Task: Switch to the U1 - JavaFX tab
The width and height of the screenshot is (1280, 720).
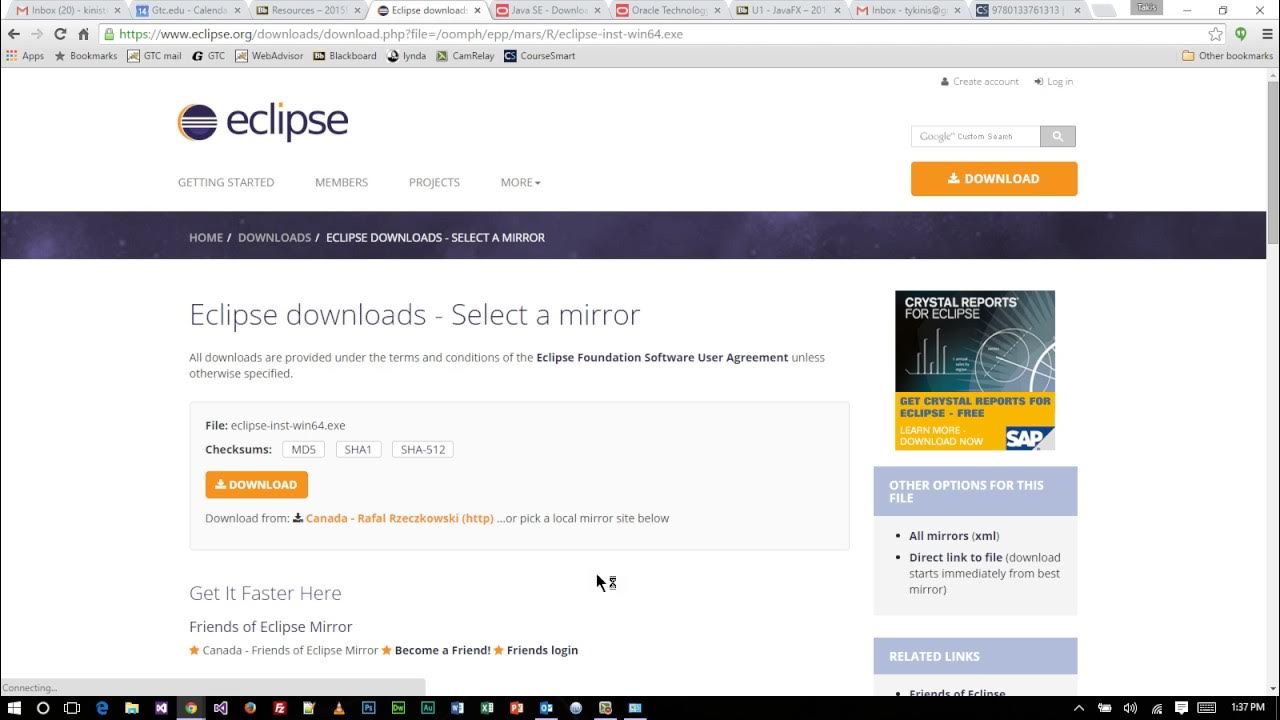Action: (787, 11)
